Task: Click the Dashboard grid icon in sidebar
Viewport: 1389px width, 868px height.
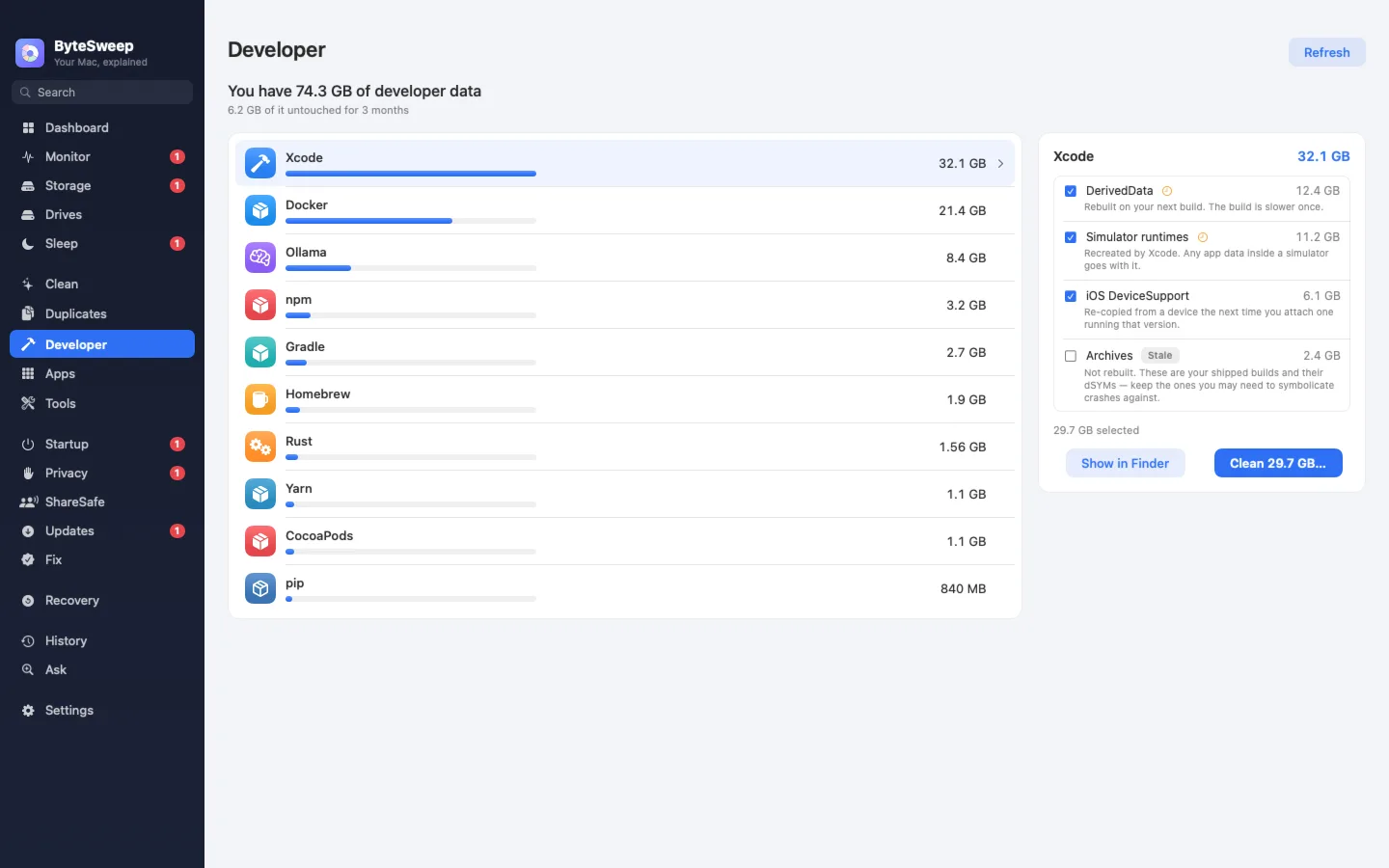Action: (28, 127)
